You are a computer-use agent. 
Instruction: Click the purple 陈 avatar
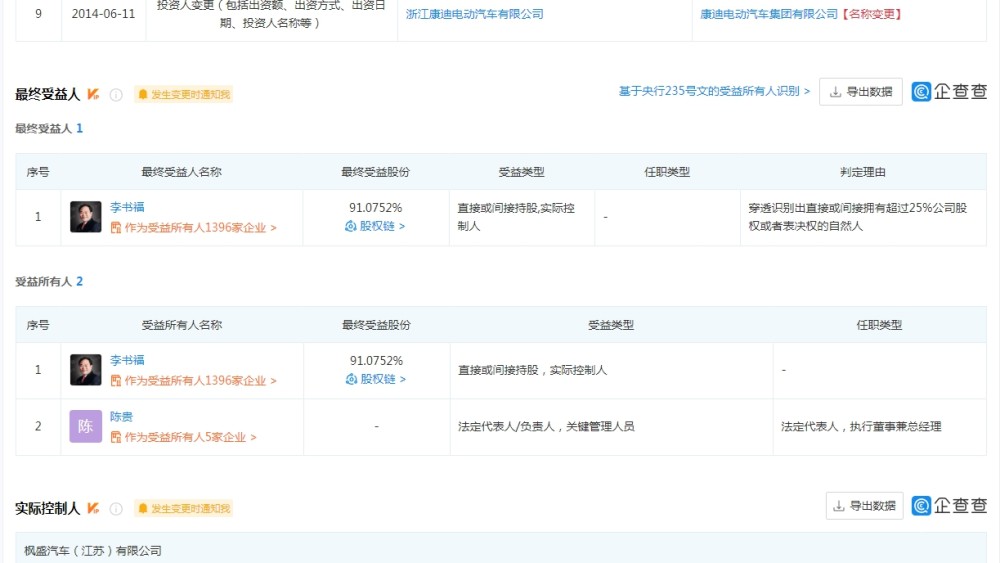(x=85, y=427)
